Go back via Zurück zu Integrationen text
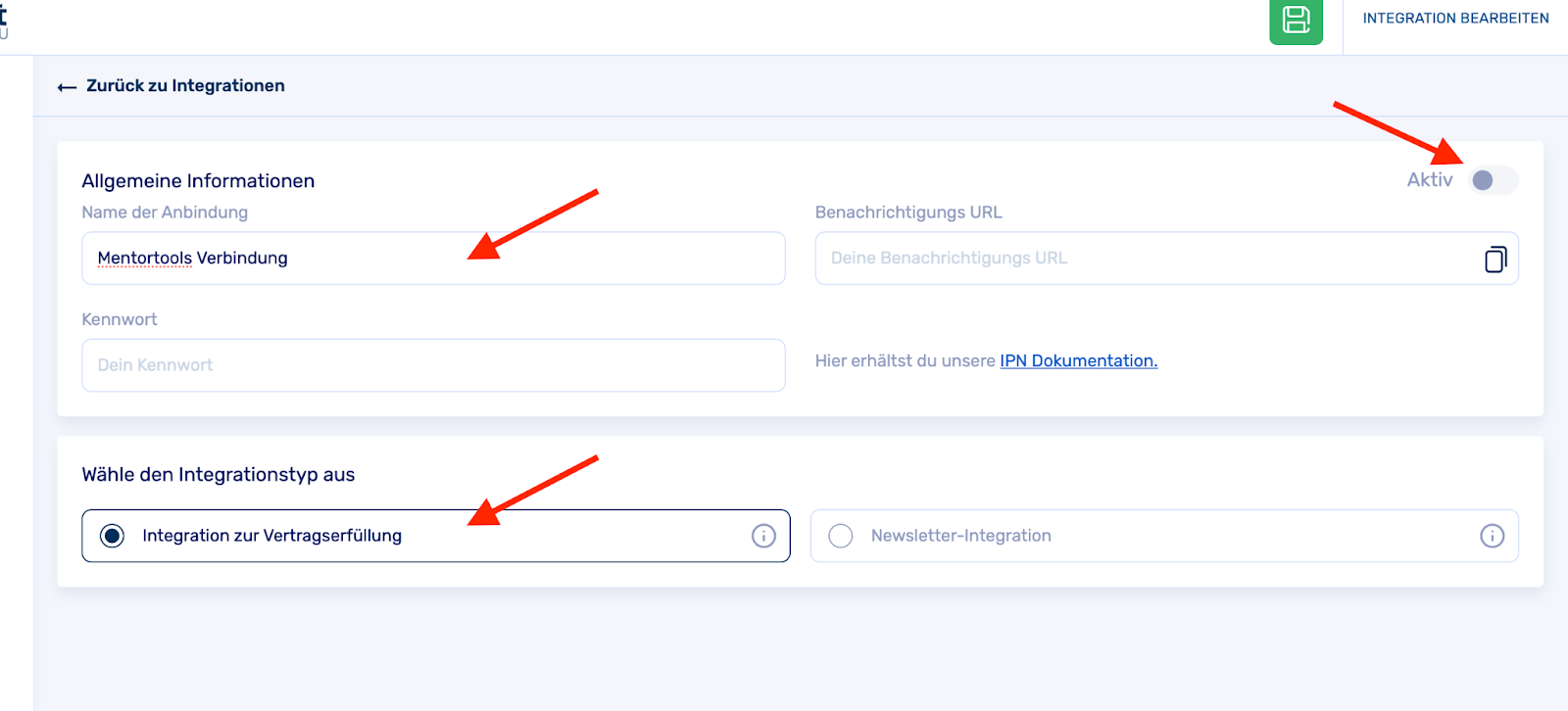This screenshot has width=1568, height=711. (x=185, y=86)
